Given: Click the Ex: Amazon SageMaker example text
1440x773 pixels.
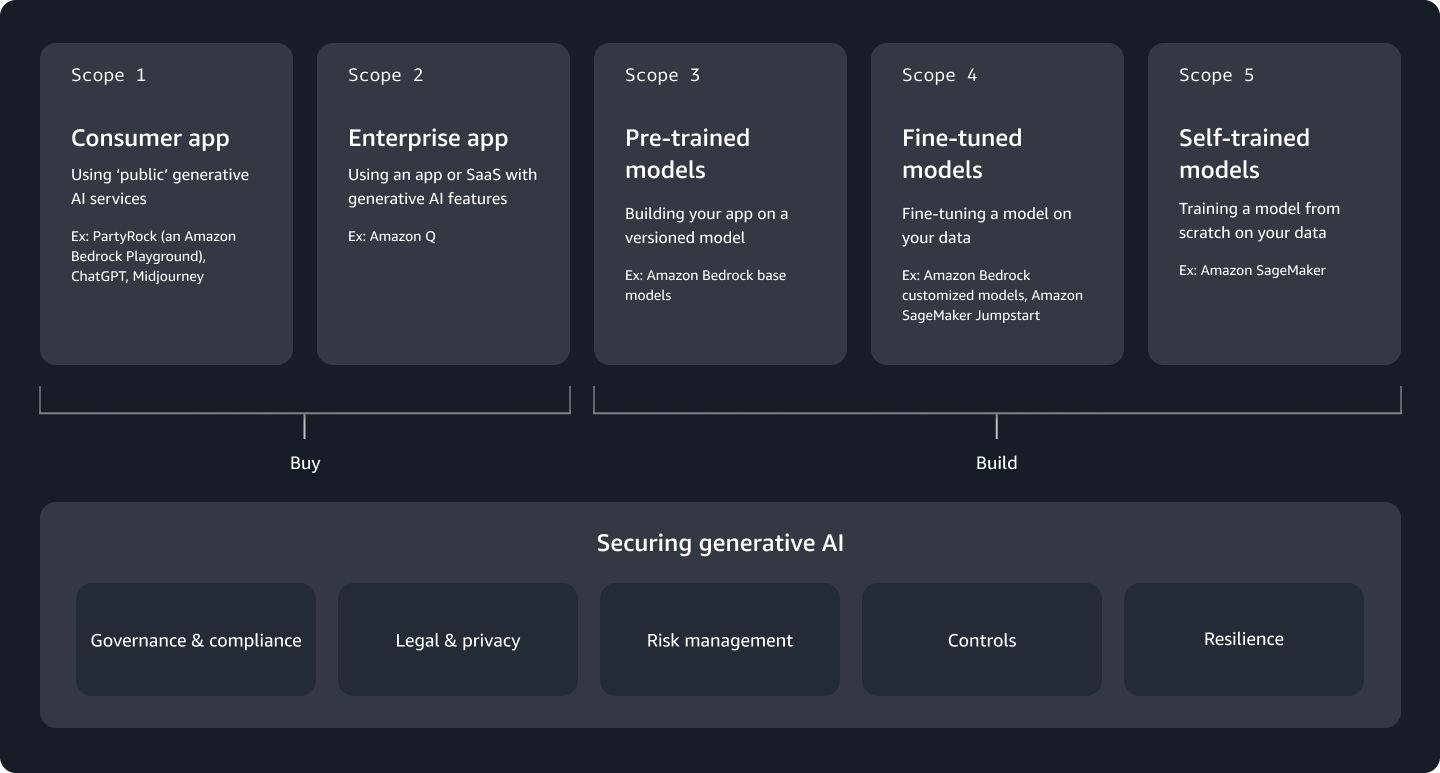Looking at the screenshot, I should pos(1252,270).
